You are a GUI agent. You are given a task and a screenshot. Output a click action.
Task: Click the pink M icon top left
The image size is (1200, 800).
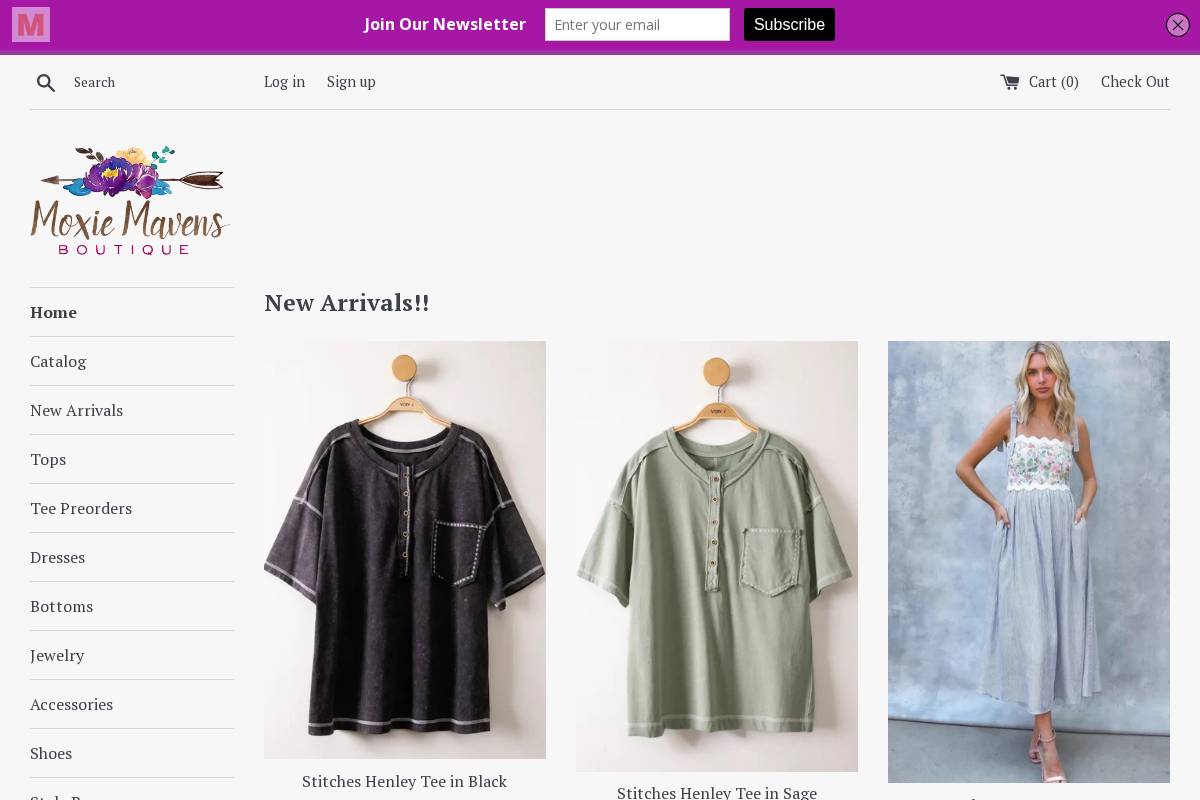pos(30,24)
